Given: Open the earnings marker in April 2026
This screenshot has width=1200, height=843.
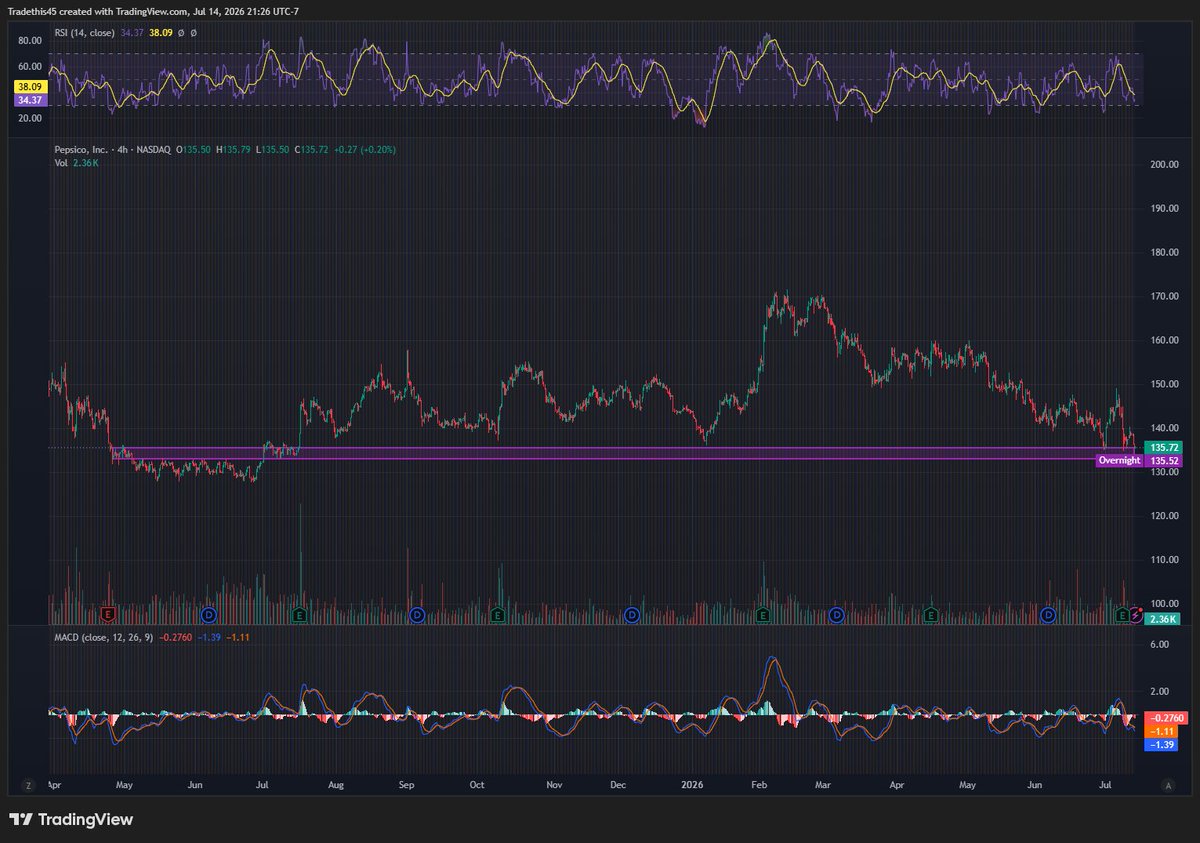Looking at the screenshot, I should pyautogui.click(x=930, y=613).
